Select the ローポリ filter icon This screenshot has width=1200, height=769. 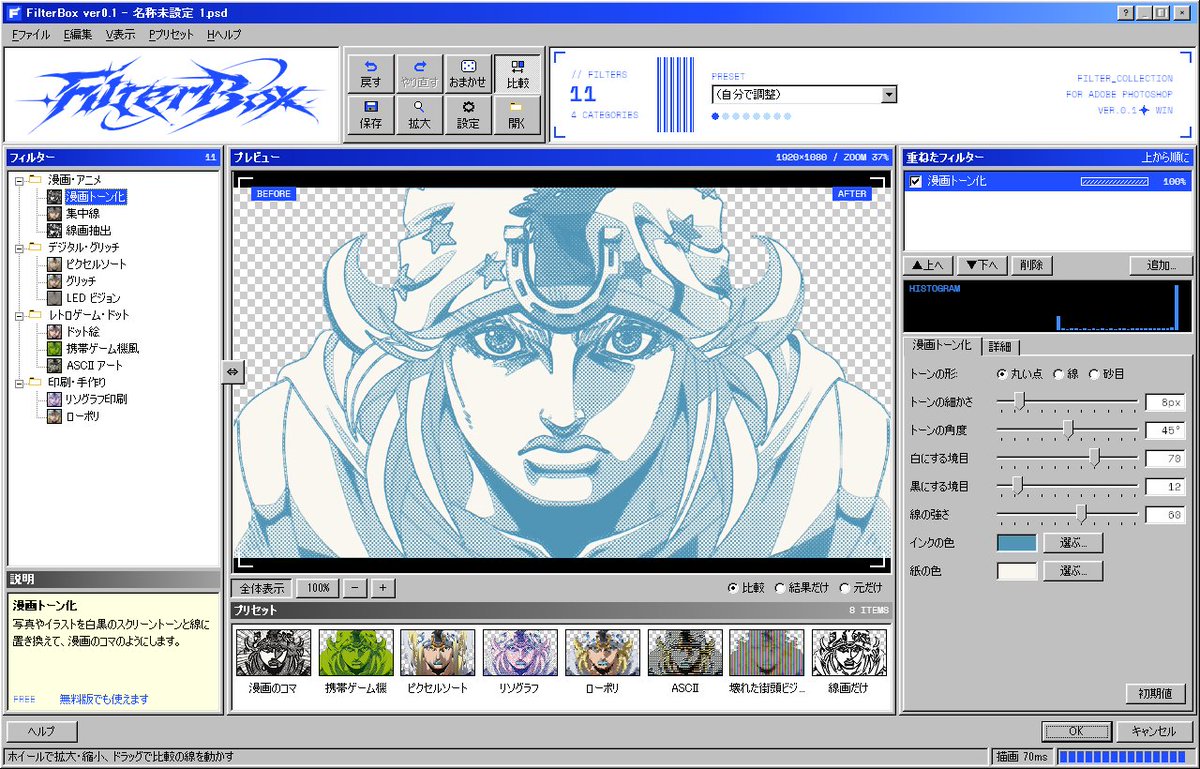pyautogui.click(x=54, y=416)
